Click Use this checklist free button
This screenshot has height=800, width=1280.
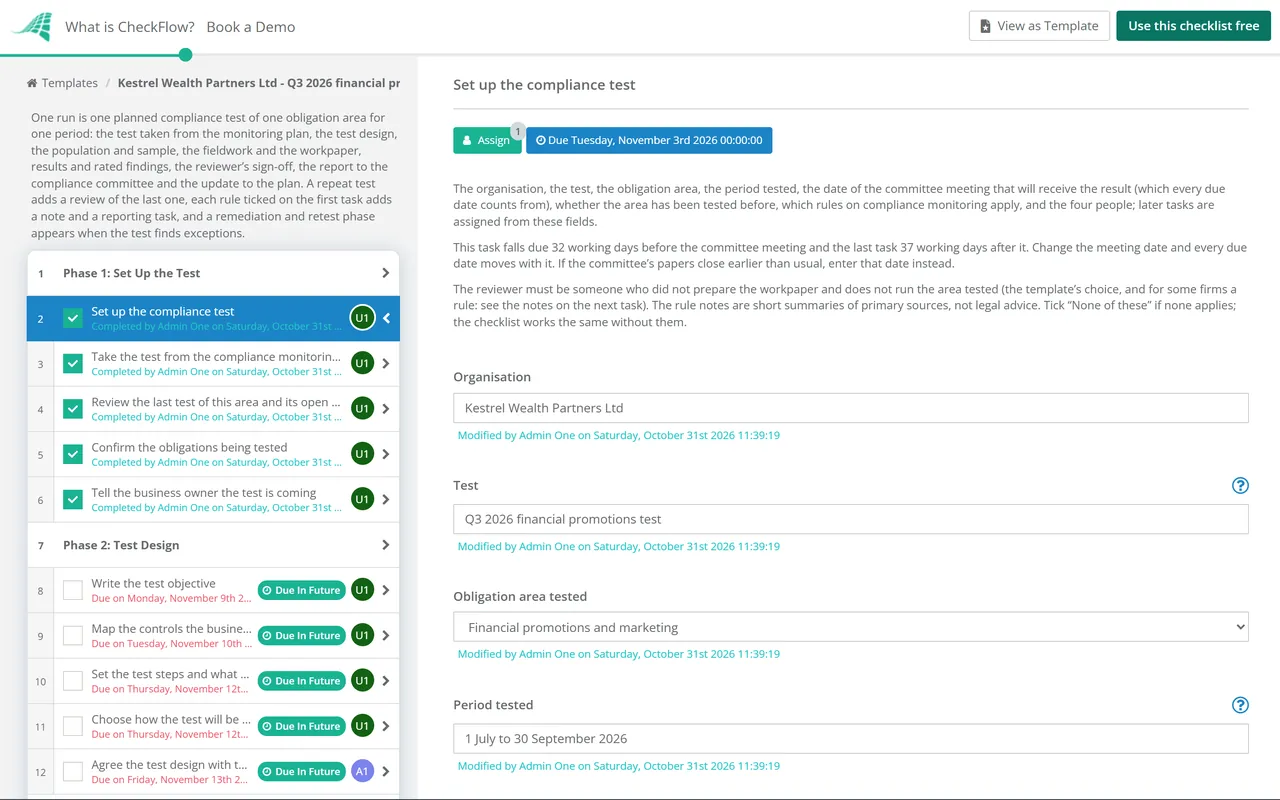point(1194,26)
